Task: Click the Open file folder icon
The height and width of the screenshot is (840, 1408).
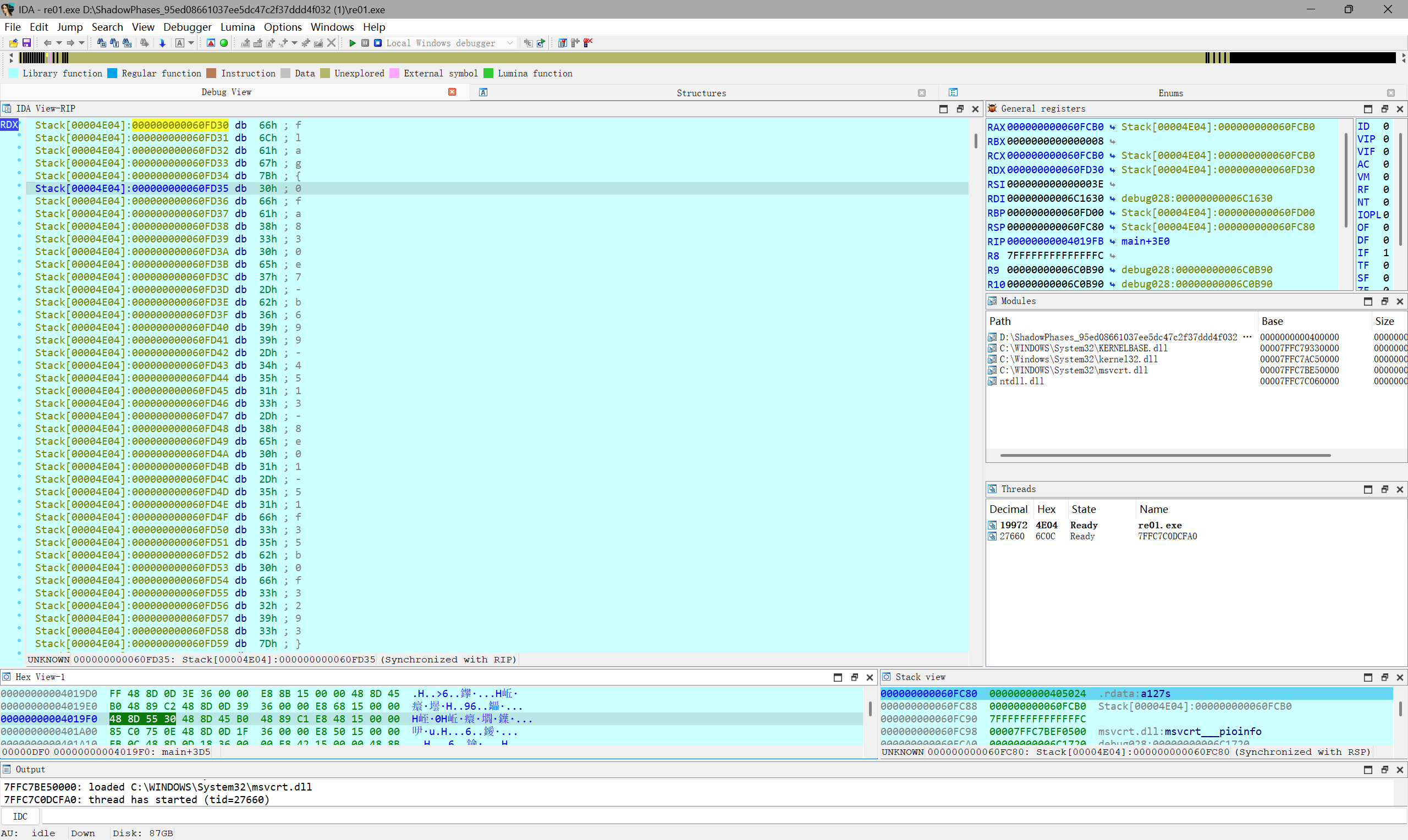Action: pos(13,43)
